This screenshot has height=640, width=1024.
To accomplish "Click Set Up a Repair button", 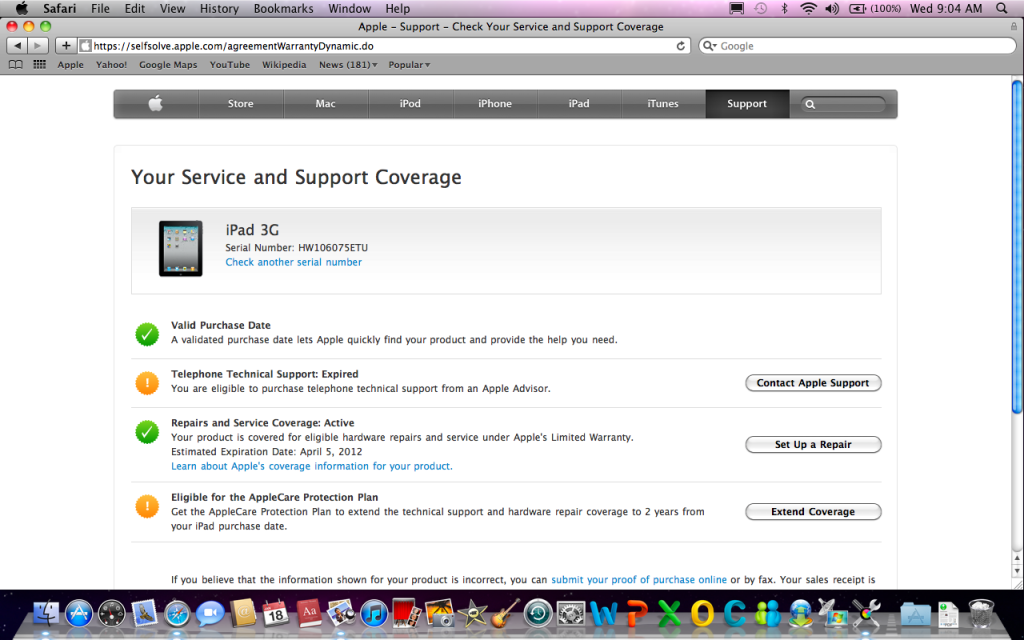I will (x=813, y=444).
